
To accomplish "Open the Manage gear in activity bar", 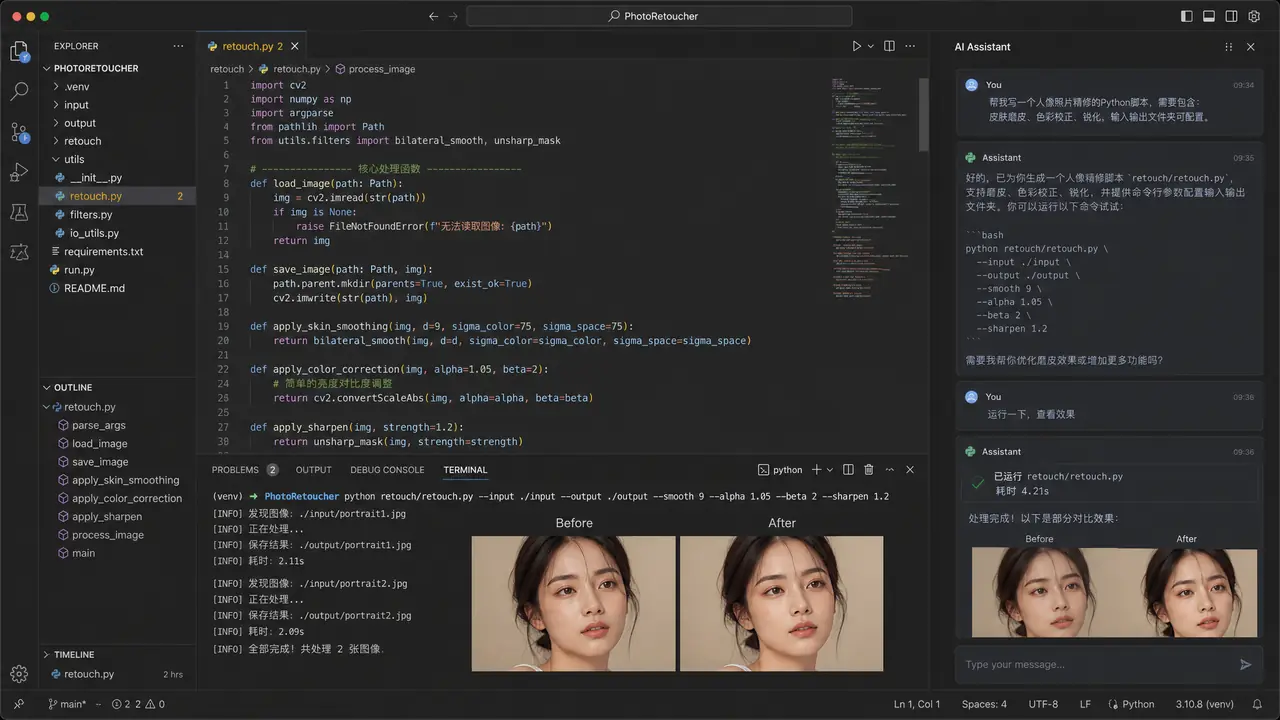I will click(19, 674).
